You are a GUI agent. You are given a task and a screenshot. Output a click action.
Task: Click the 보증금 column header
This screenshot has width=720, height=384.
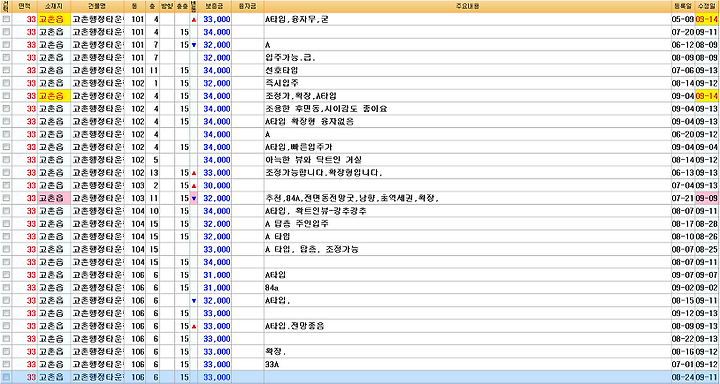pos(215,6)
